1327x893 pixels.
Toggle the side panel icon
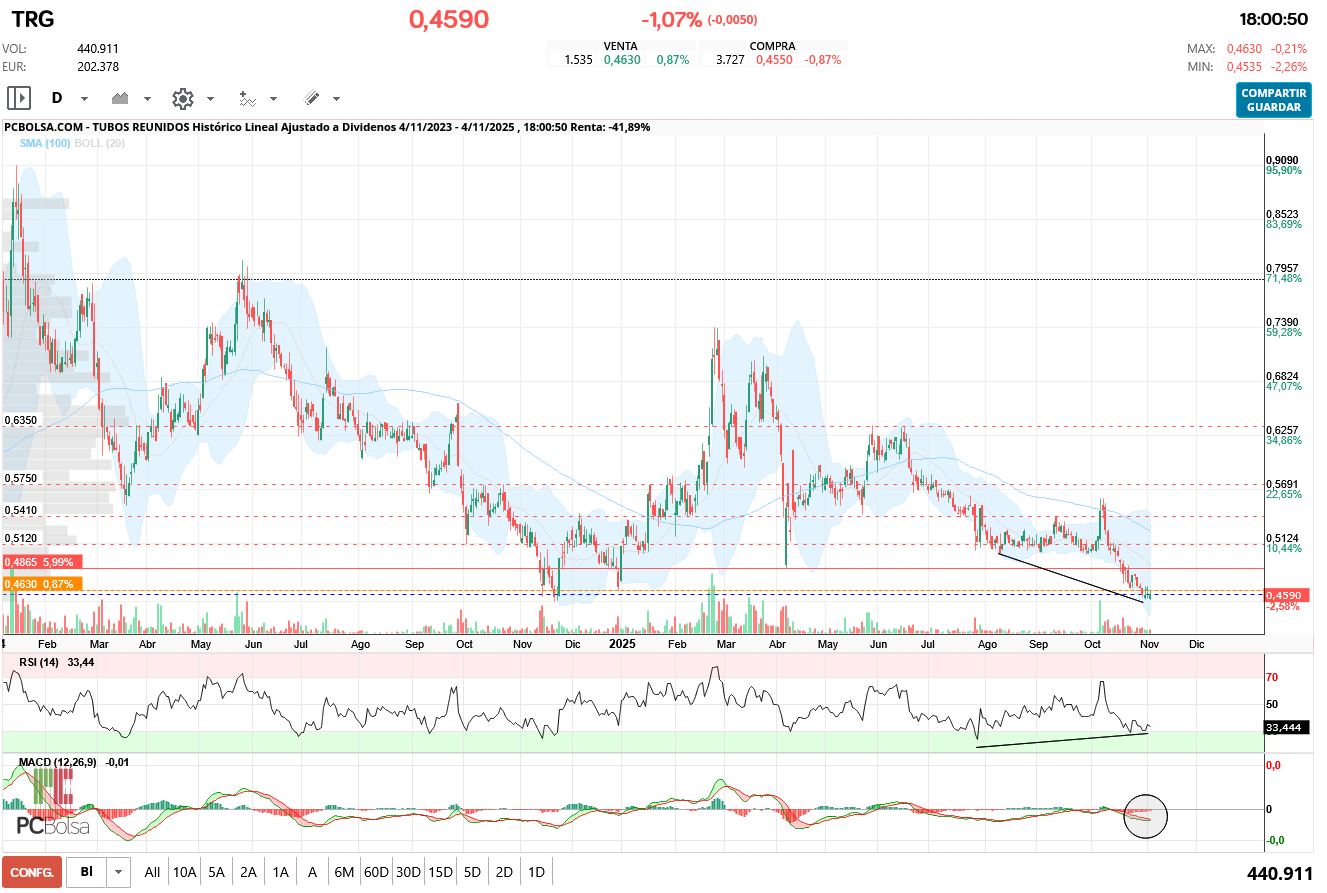pos(19,98)
